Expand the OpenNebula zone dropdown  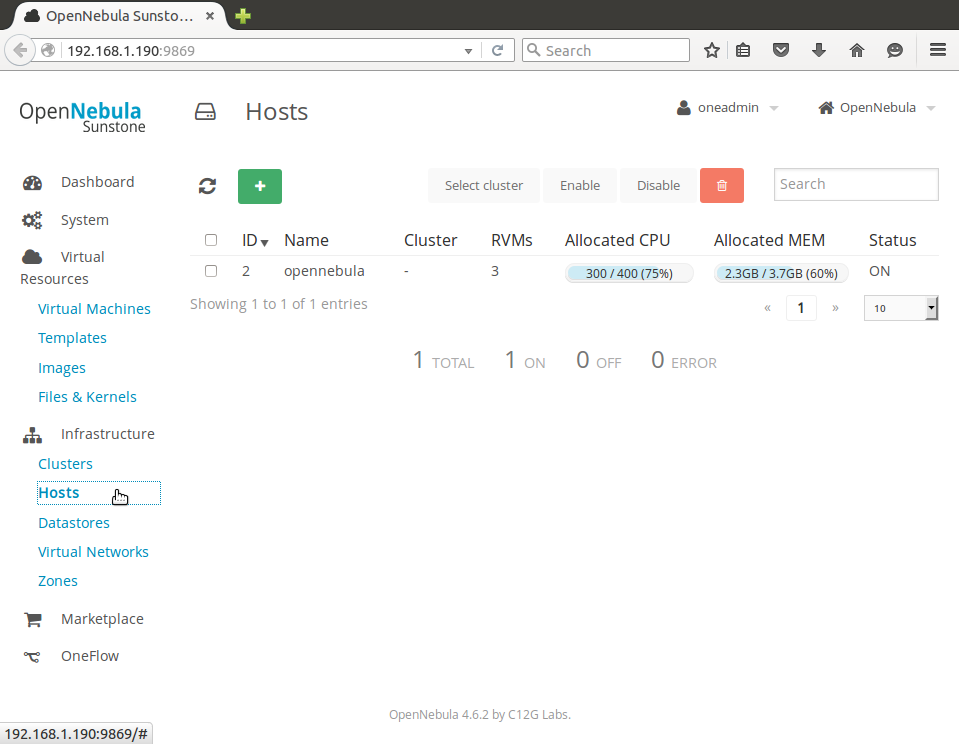[x=877, y=108]
